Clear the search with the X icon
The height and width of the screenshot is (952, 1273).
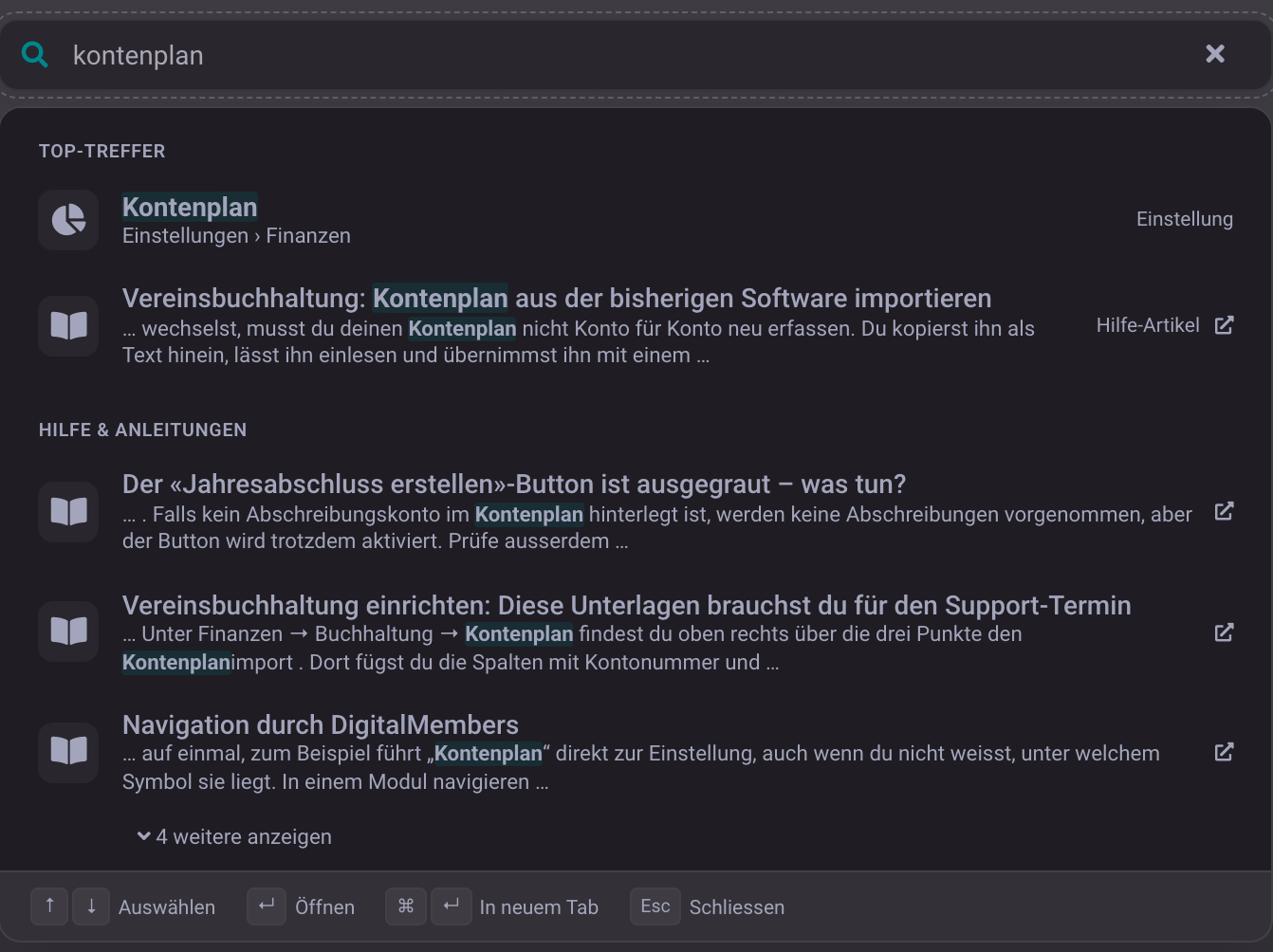tap(1215, 54)
